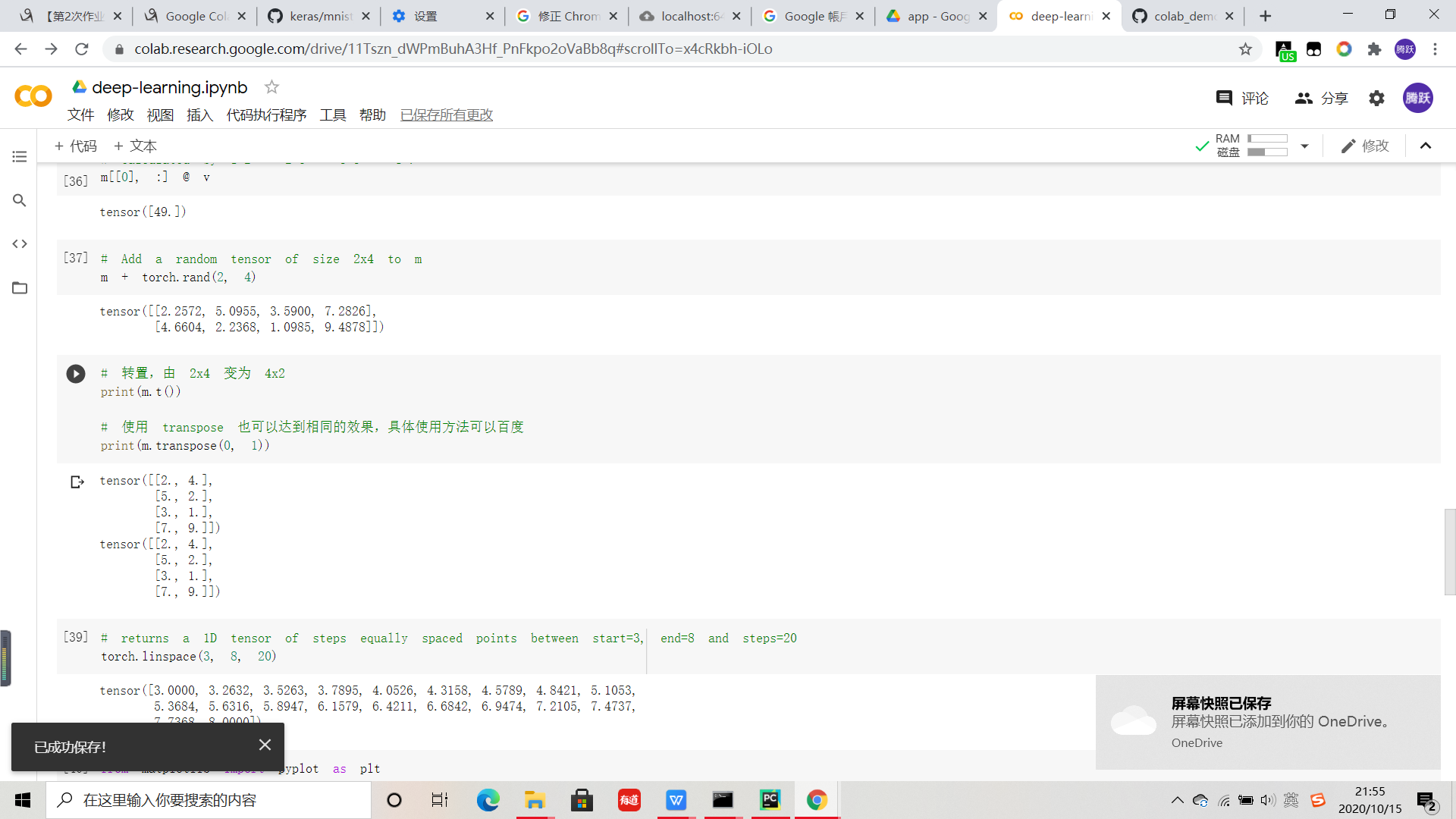Click the cell output toggle icon

(x=77, y=482)
